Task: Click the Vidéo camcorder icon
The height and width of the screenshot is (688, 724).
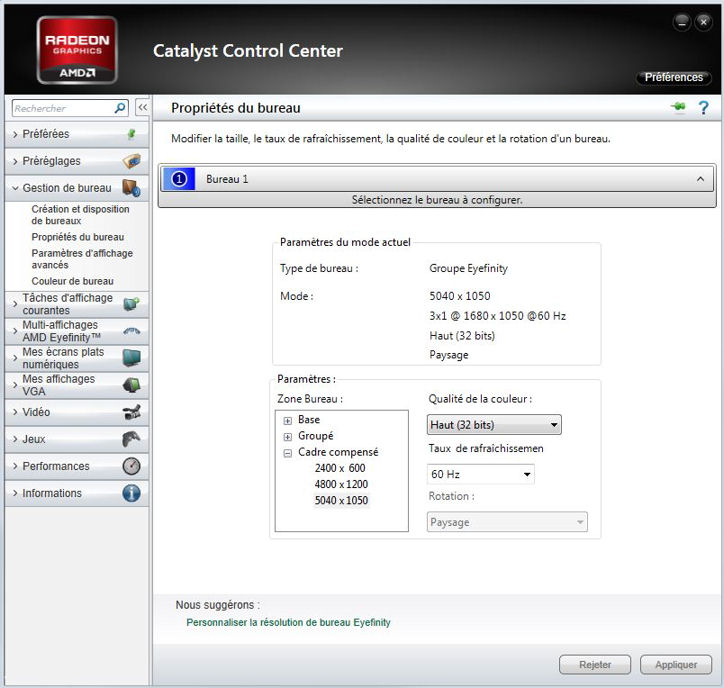Action: click(x=132, y=412)
